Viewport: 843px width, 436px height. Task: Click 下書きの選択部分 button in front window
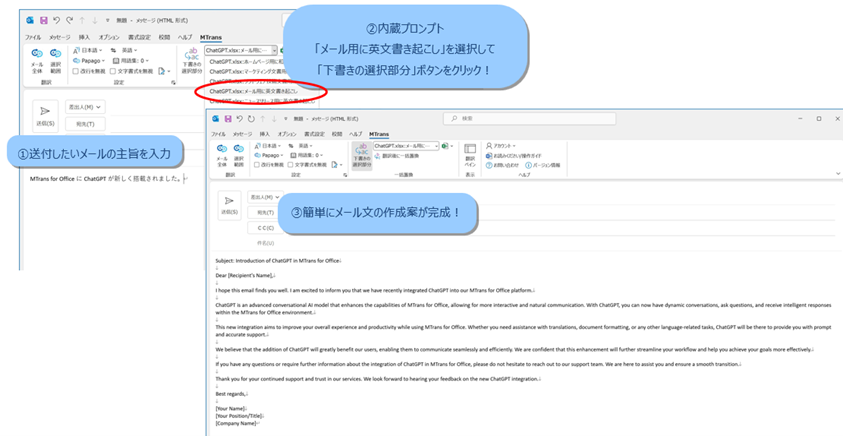[x=362, y=156]
